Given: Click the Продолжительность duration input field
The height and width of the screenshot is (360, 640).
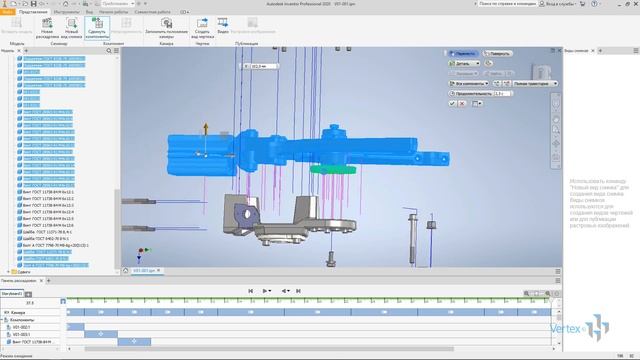Looking at the screenshot, I should tap(502, 93).
